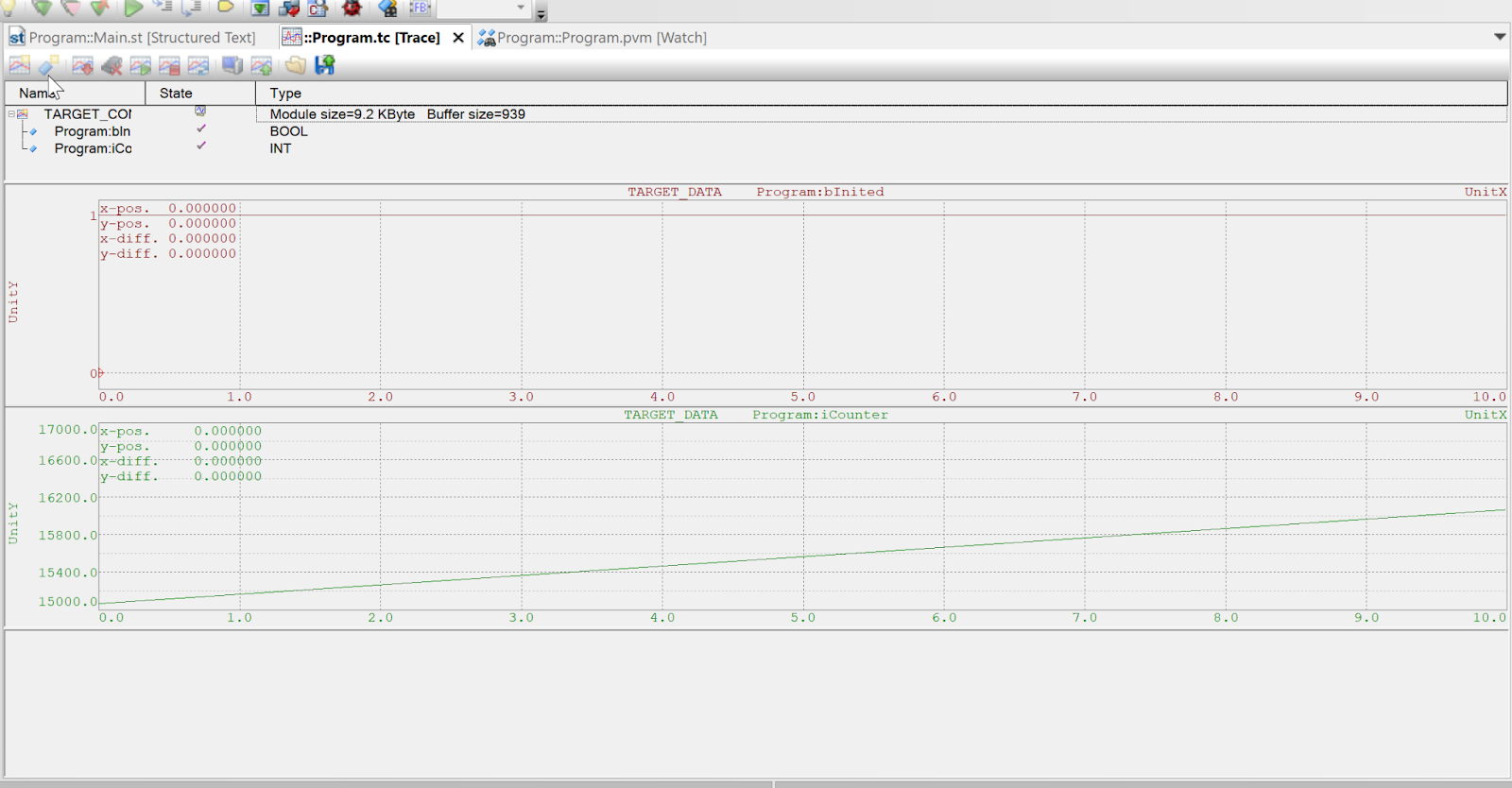The image size is (1512, 788).
Task: Click the yellow tag breakpoint icon
Action: point(225,7)
